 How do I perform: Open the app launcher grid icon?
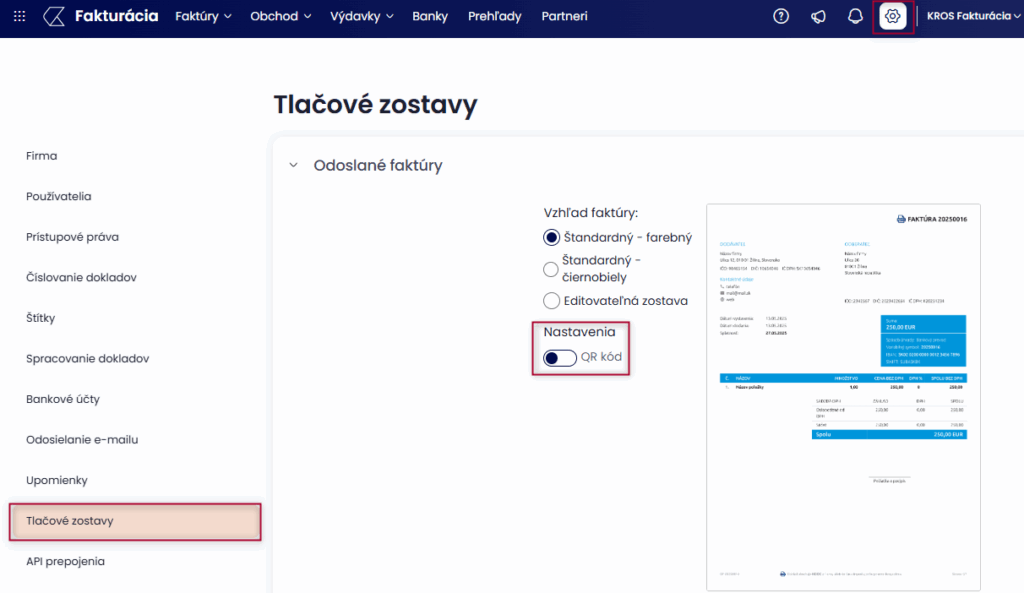pyautogui.click(x=20, y=16)
